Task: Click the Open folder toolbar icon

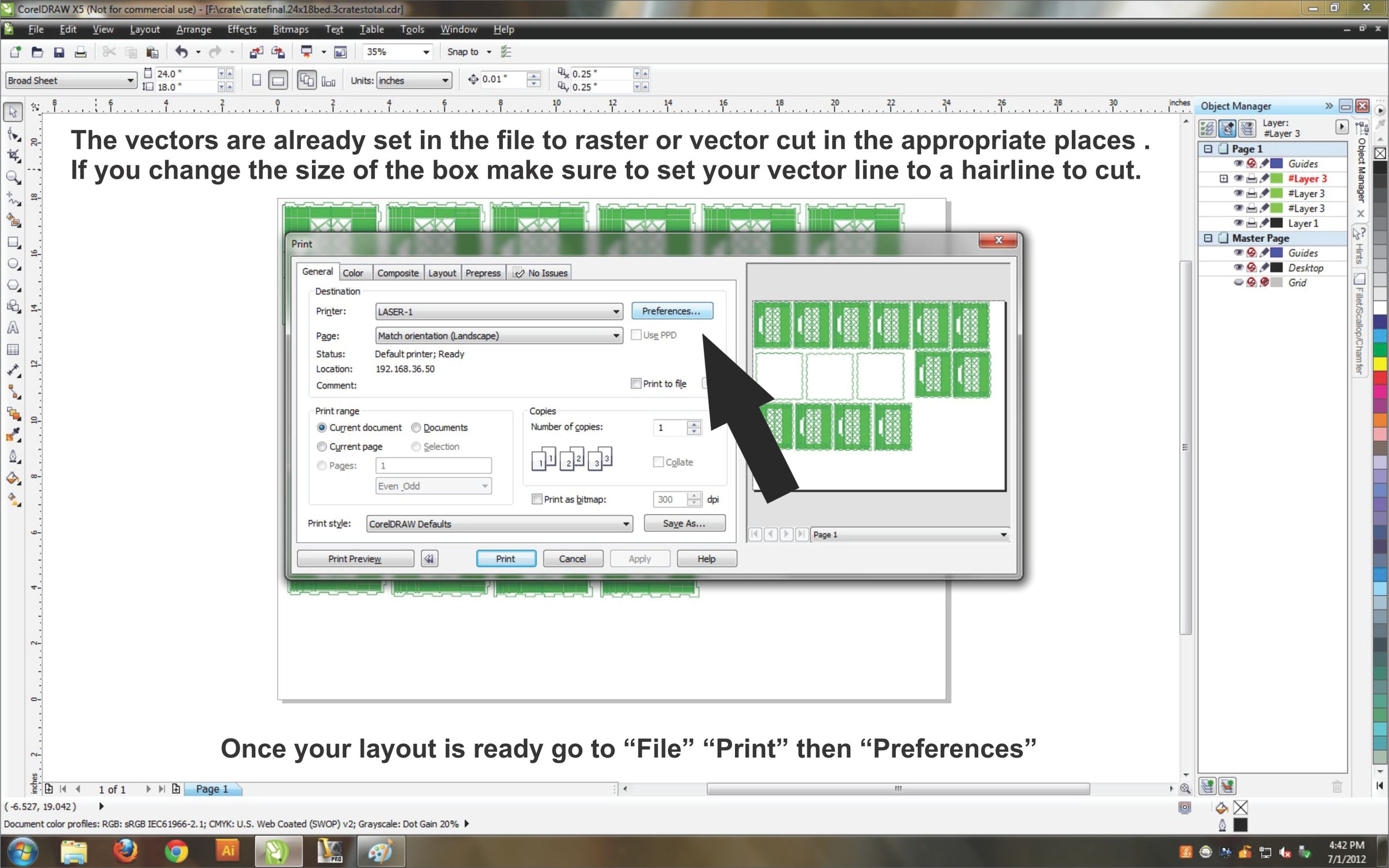Action: click(37, 52)
